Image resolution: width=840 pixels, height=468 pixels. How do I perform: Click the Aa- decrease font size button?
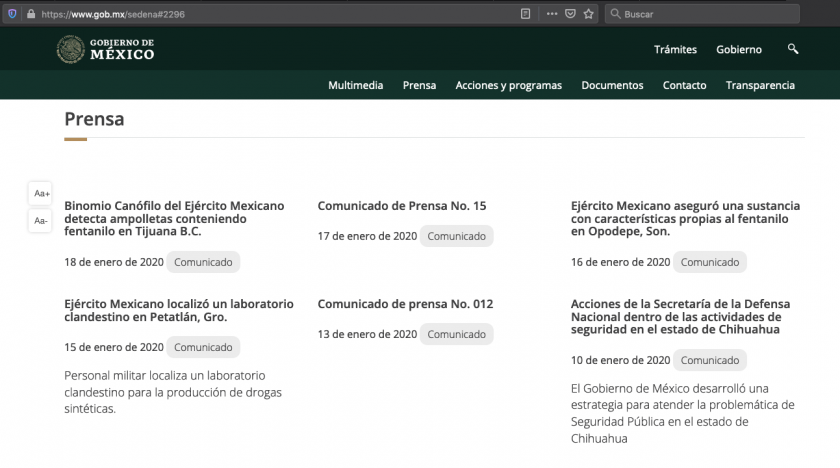tap(41, 220)
